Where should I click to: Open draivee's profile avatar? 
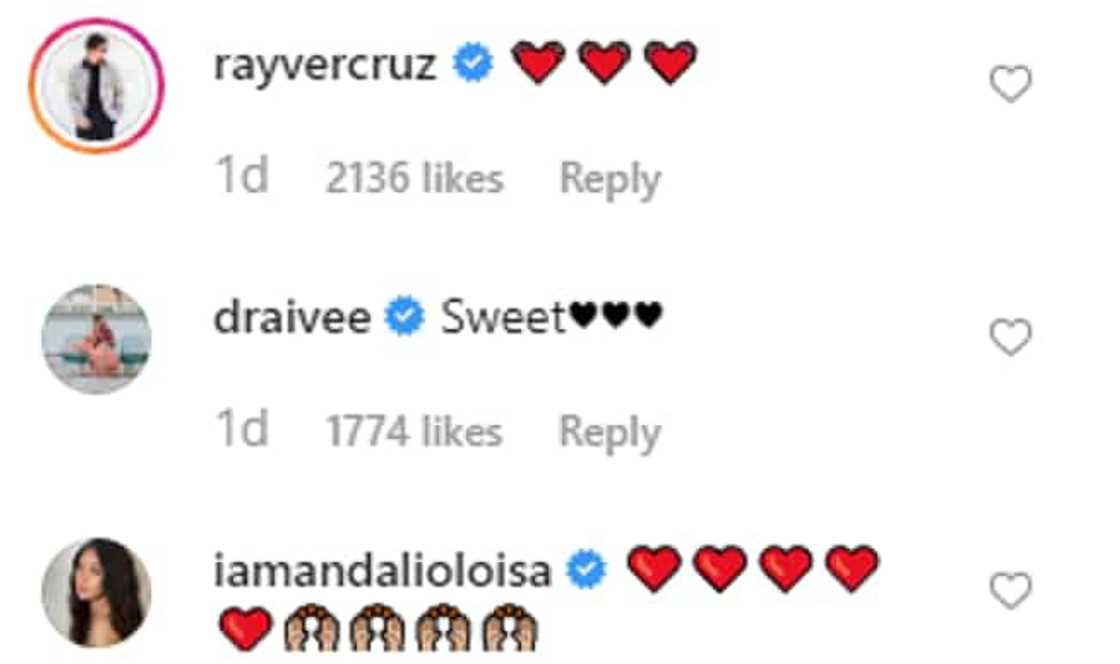tap(96, 339)
